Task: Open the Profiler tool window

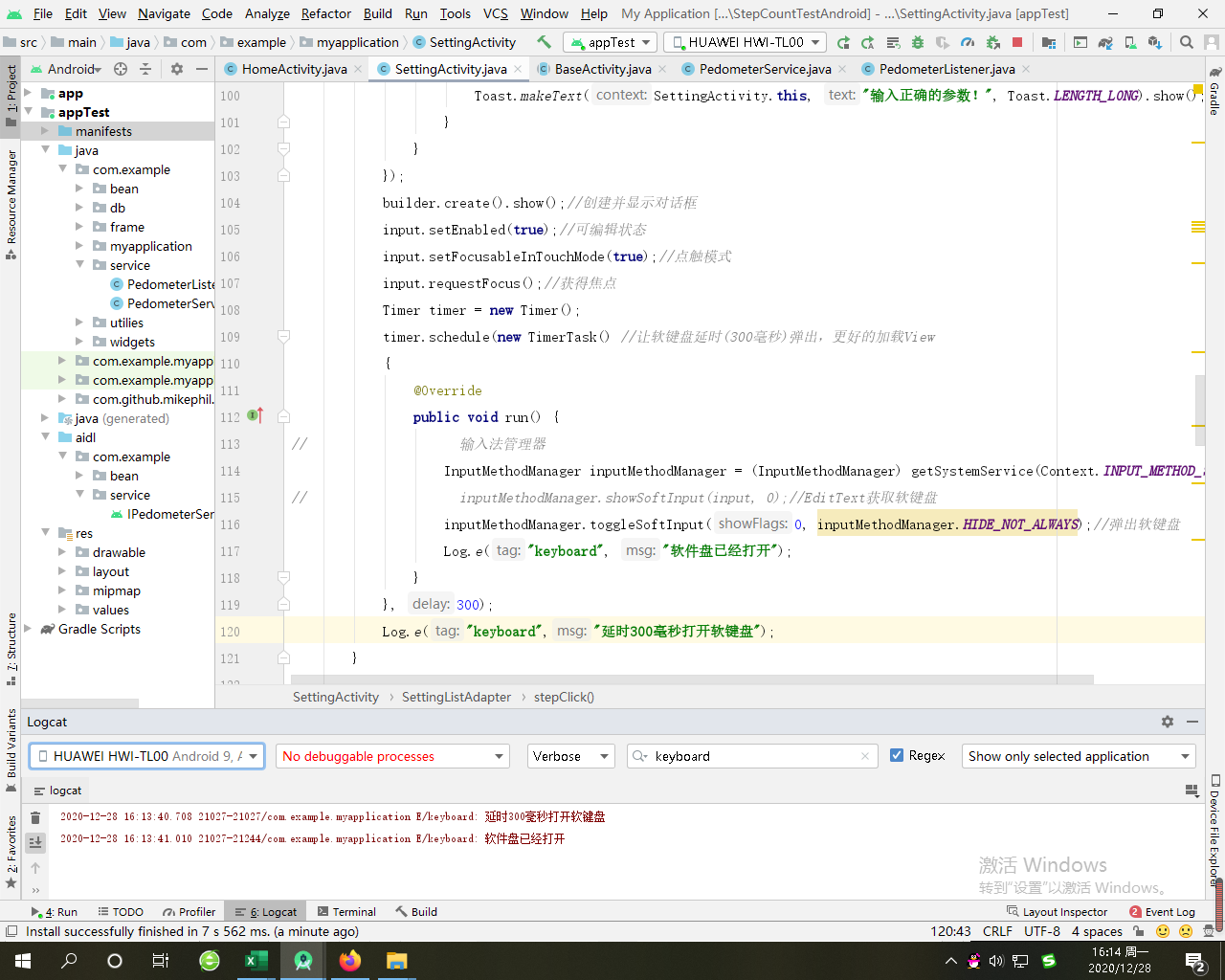Action: pos(189,912)
